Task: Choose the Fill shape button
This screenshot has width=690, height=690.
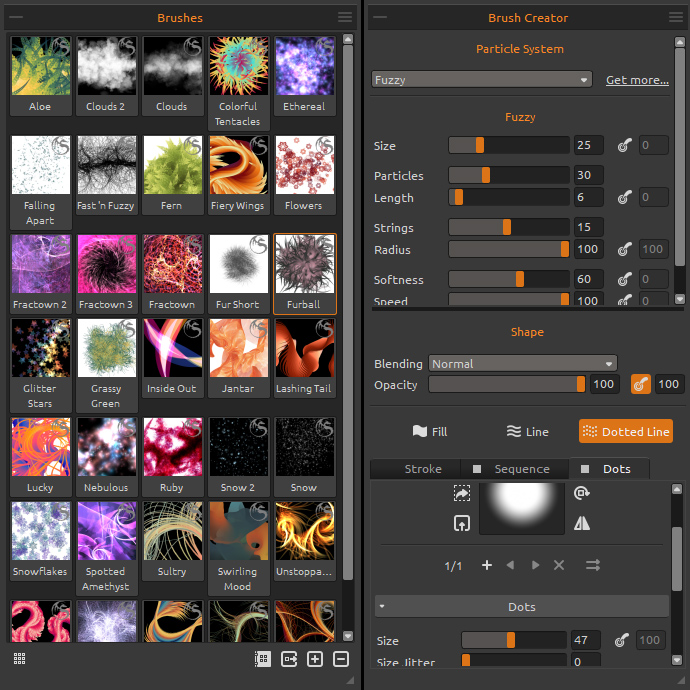Action: (x=430, y=431)
